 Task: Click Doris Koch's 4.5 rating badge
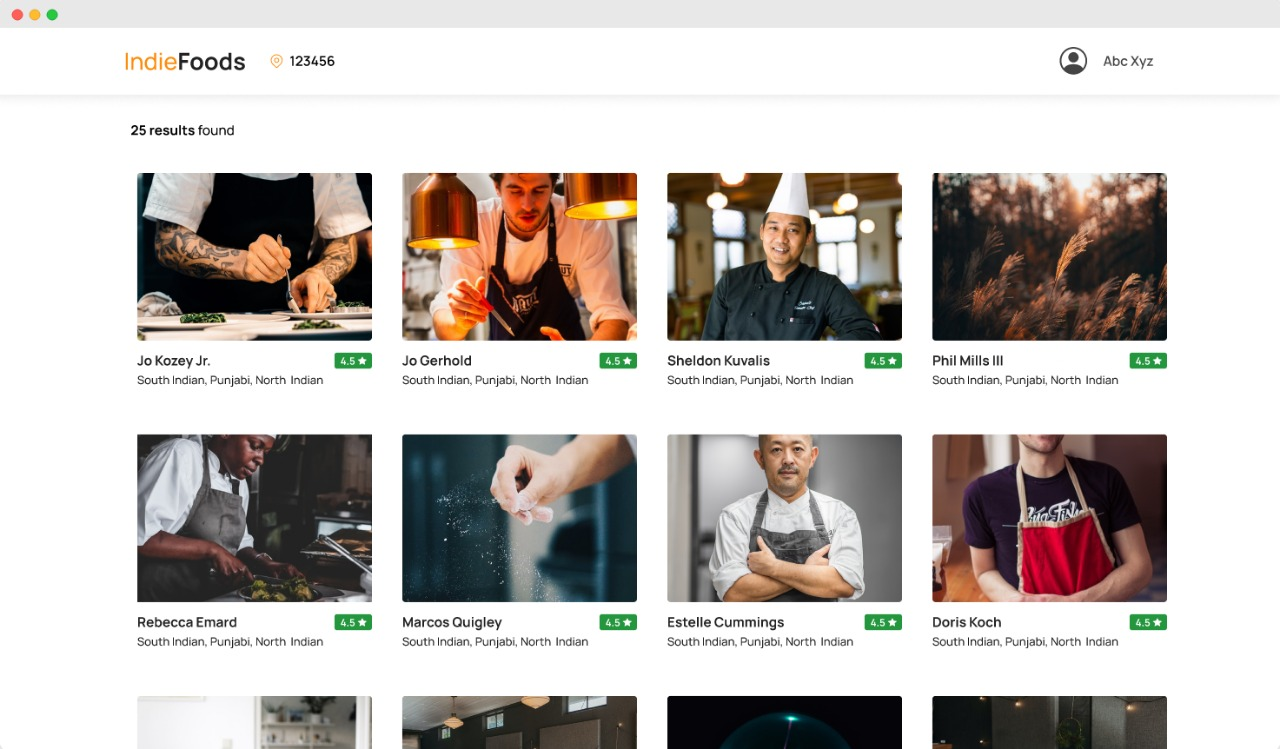pyautogui.click(x=1148, y=622)
